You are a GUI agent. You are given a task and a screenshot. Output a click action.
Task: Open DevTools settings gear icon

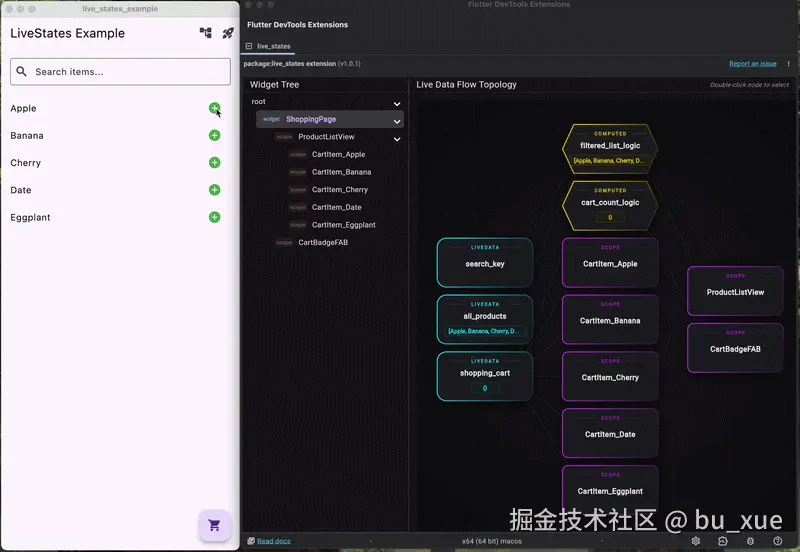[x=695, y=541]
